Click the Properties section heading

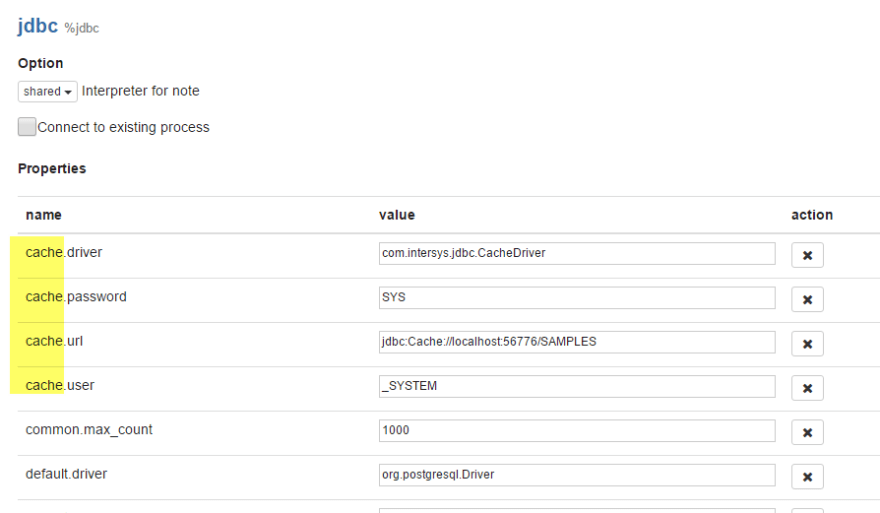coord(52,168)
